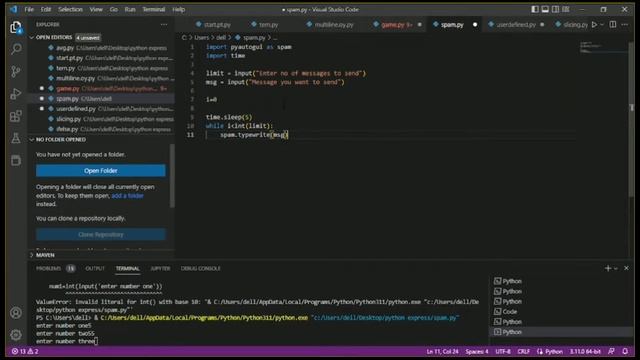Image resolution: width=640 pixels, height=360 pixels.
Task: Click the editor minimap
Action: pos(603,47)
